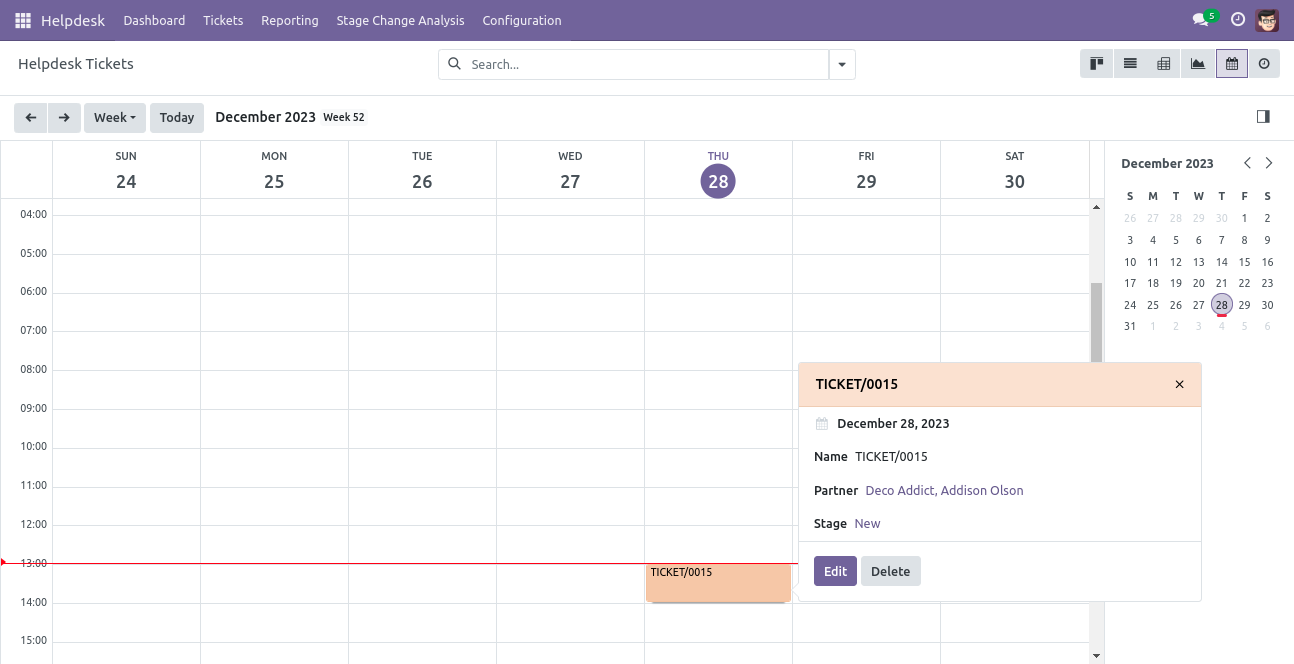Select the TICKET/0015 calendar event
Screen dimensions: 1294x664
718,583
